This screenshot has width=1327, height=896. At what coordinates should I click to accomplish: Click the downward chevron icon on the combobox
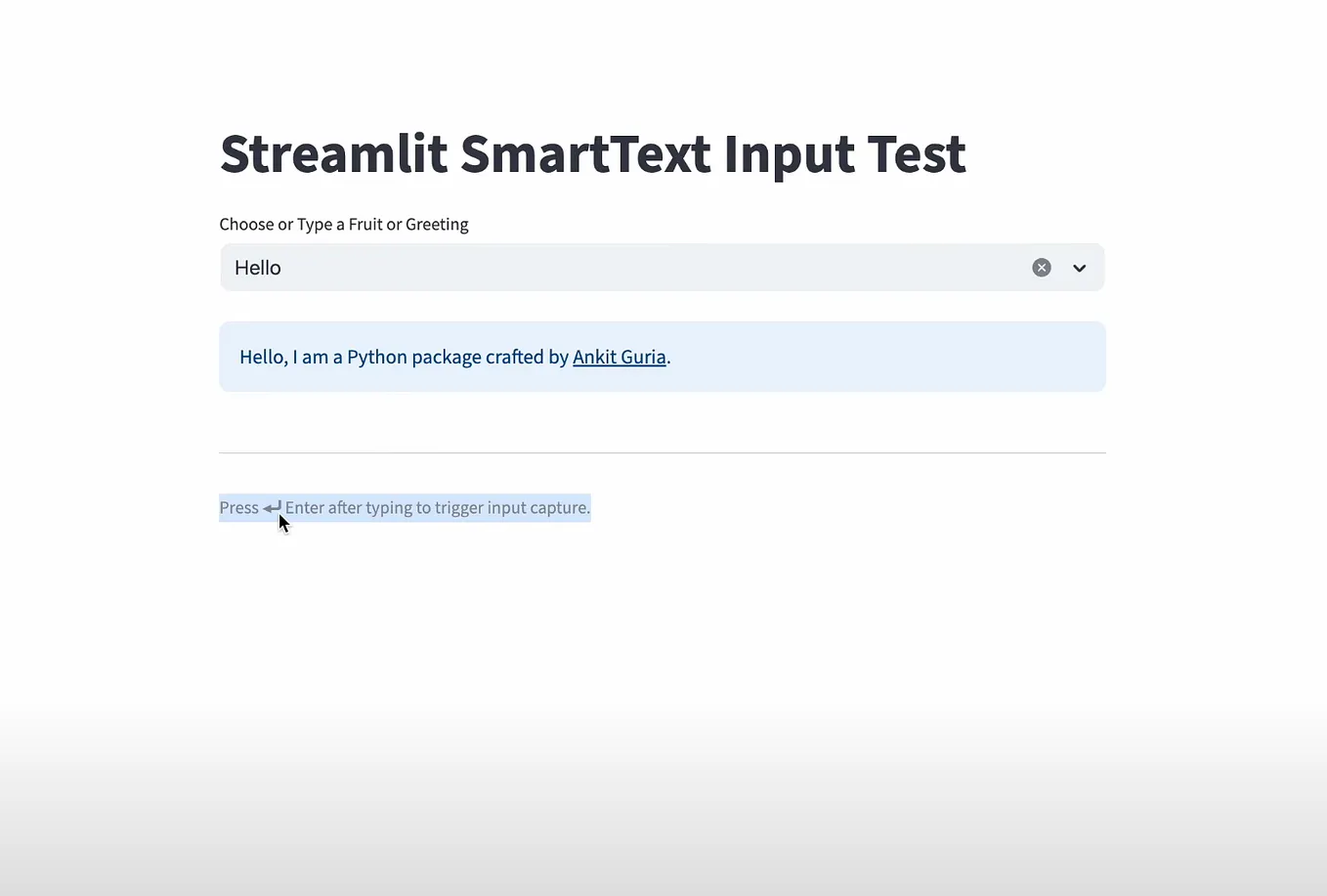tap(1079, 267)
